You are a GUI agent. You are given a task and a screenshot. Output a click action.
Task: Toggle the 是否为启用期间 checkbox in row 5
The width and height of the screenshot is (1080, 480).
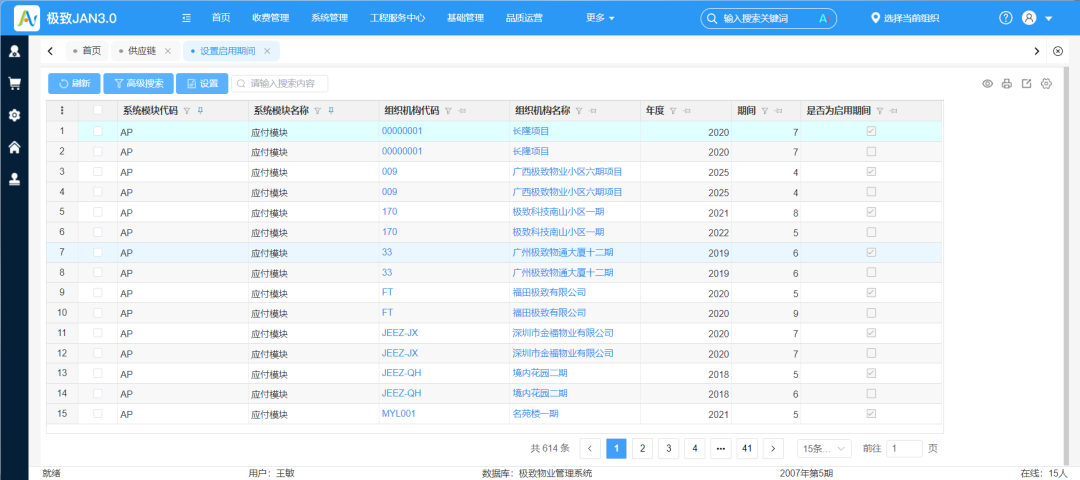point(871,211)
